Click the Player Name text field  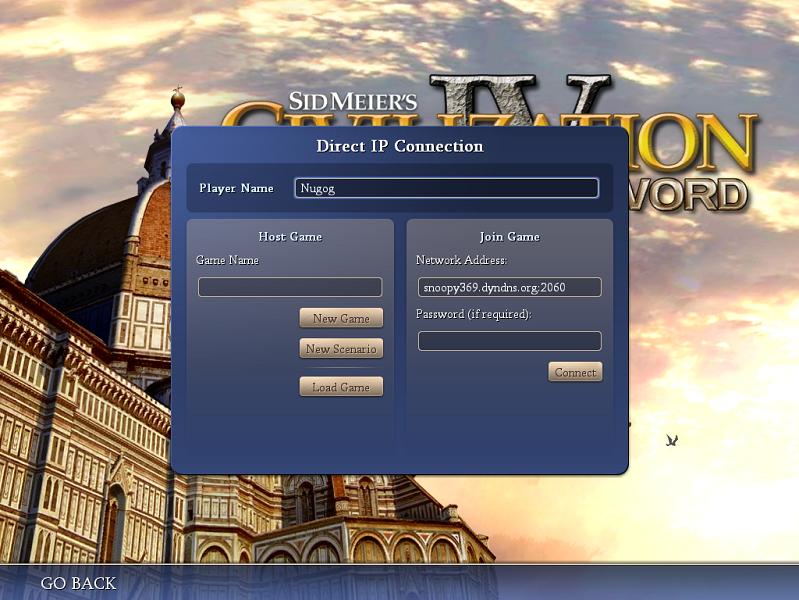coord(446,188)
